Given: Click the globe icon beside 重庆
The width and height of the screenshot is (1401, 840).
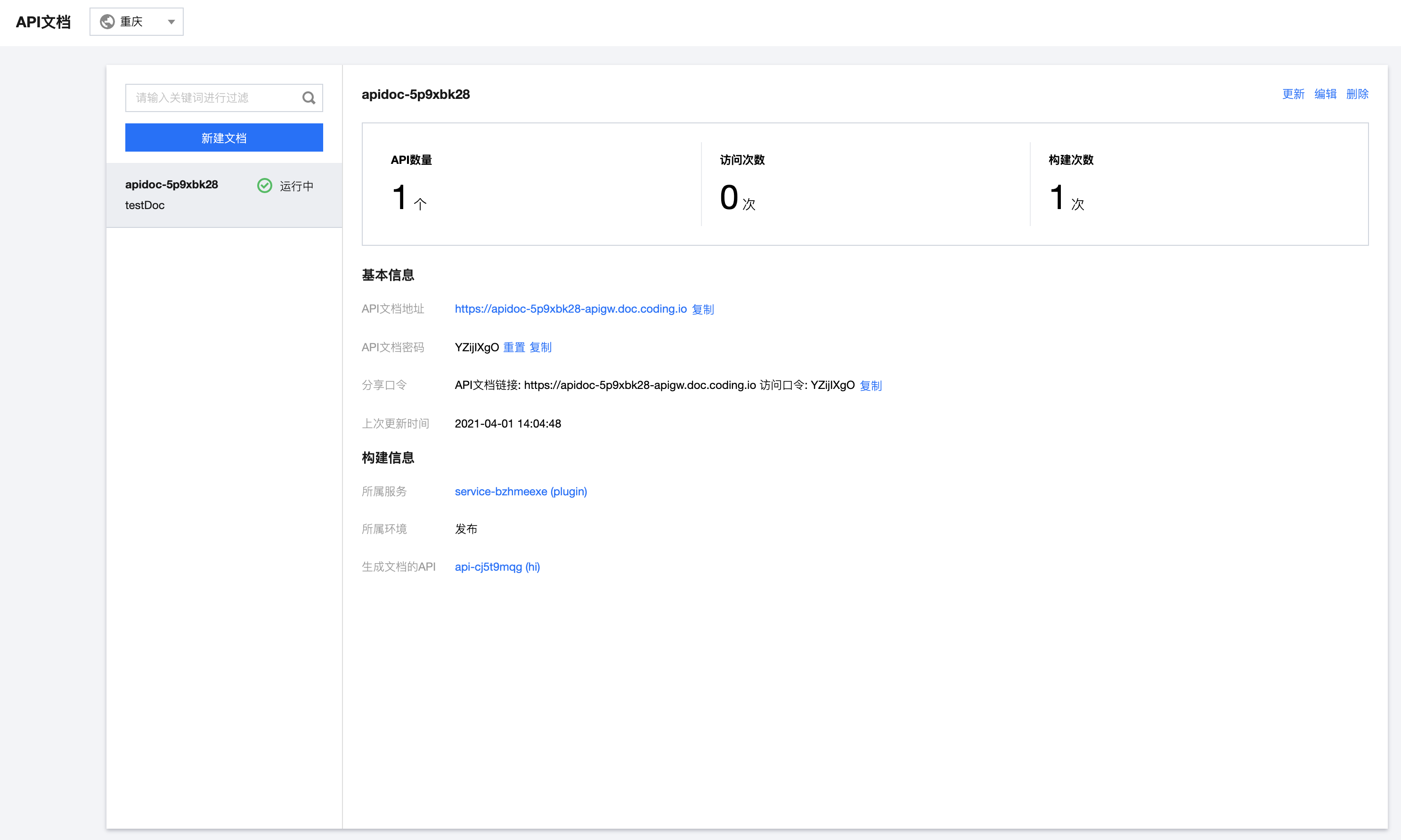Looking at the screenshot, I should click(107, 22).
